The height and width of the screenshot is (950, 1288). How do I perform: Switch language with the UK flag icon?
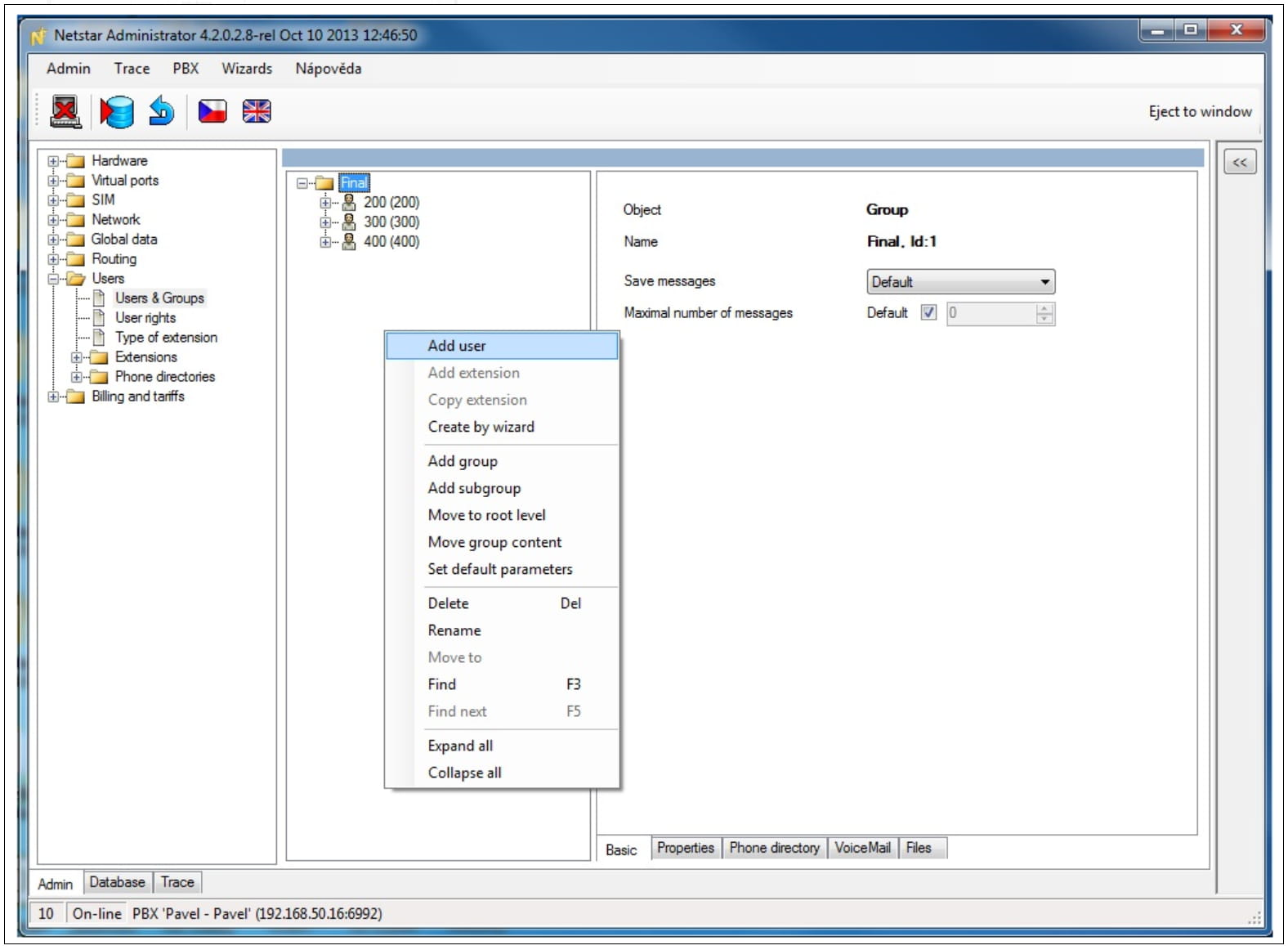[x=257, y=111]
